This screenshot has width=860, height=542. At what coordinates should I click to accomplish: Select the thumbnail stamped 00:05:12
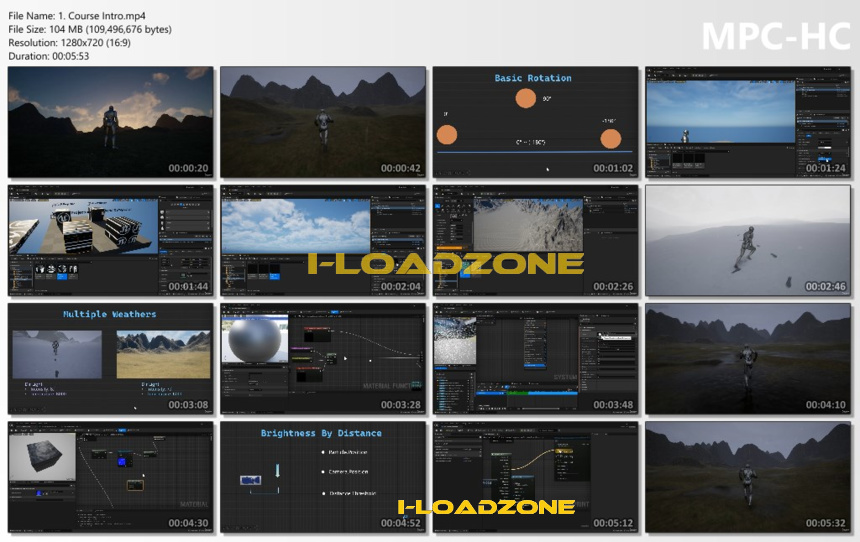(x=535, y=477)
